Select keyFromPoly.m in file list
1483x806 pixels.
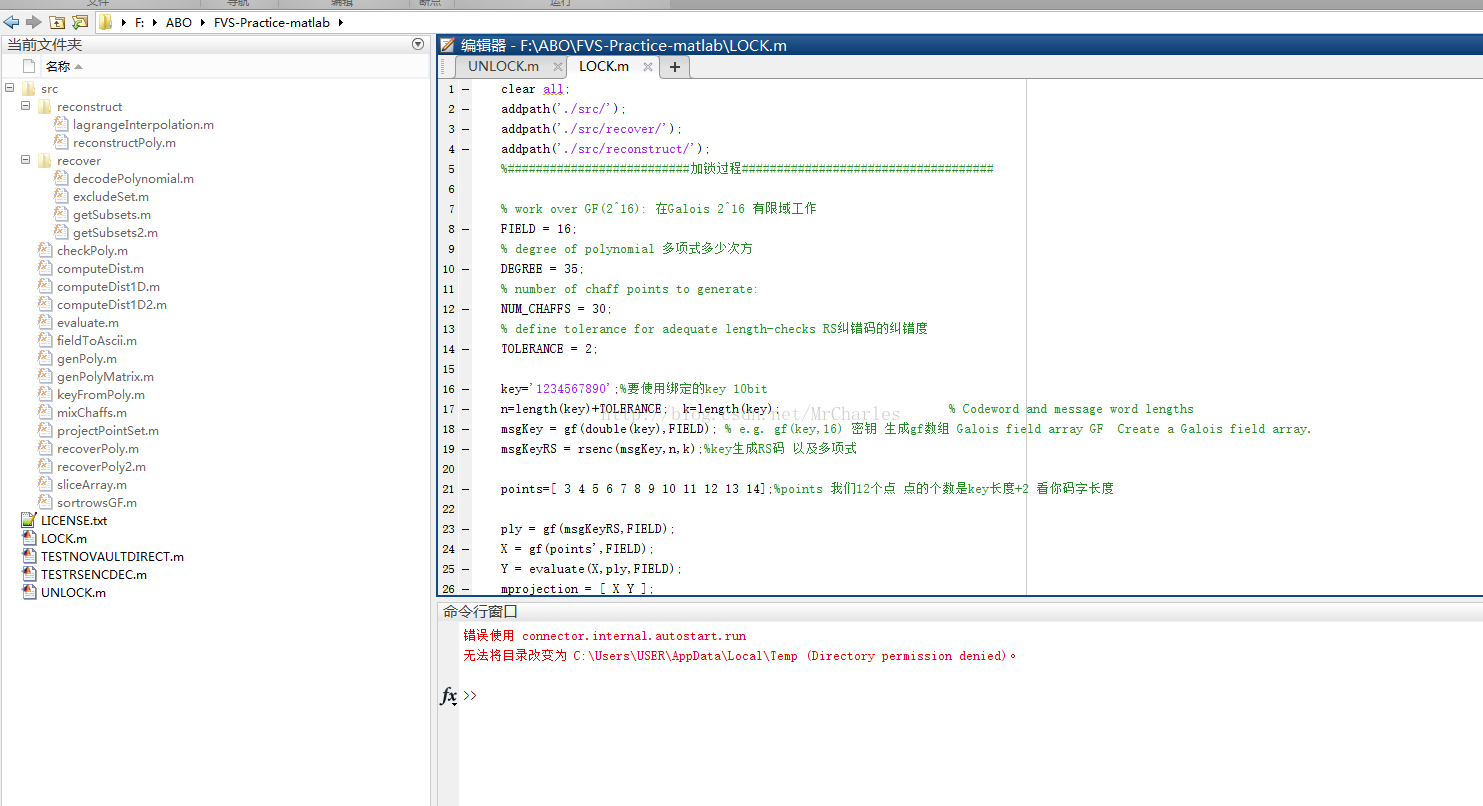point(101,394)
